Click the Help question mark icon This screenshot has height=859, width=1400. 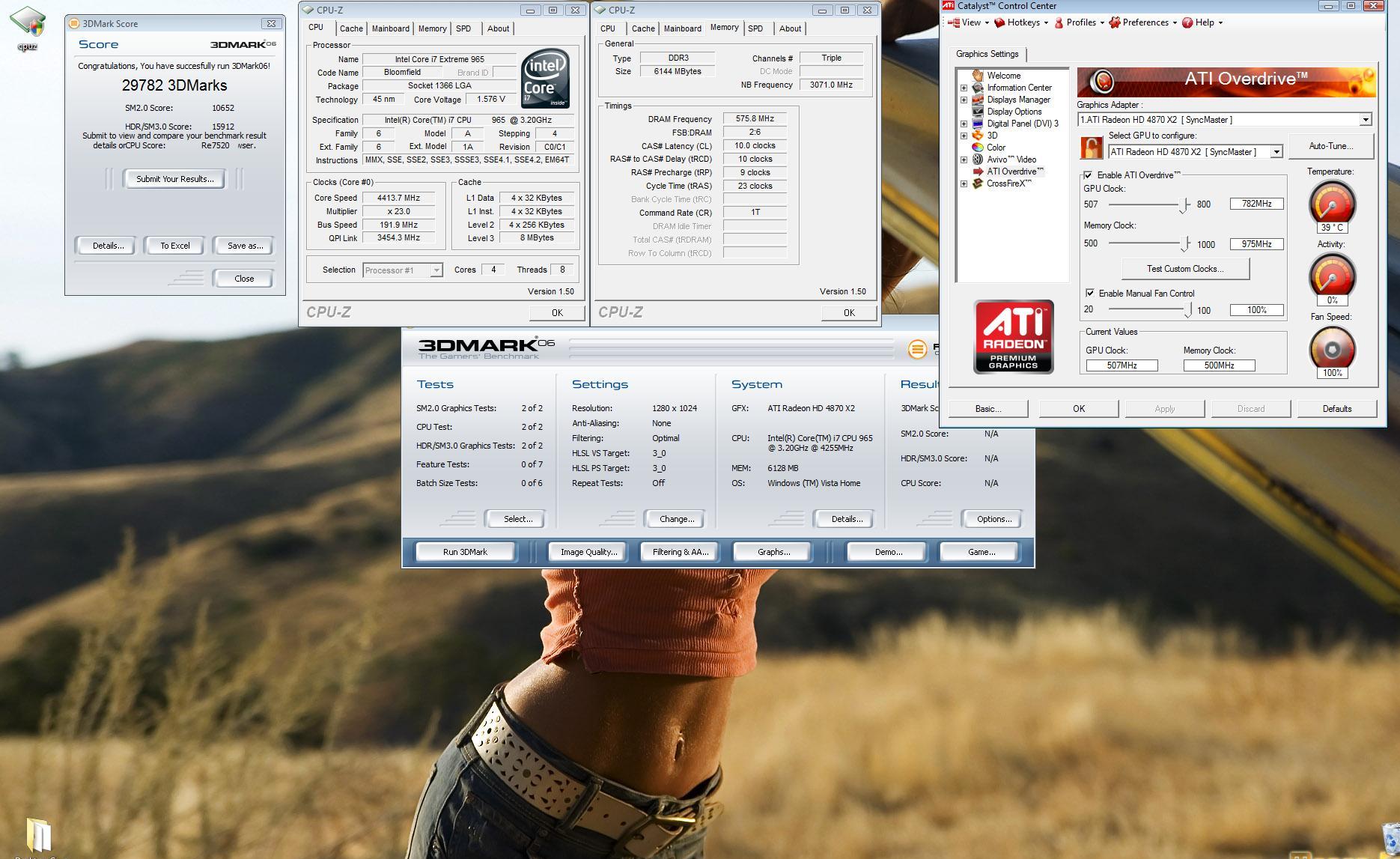pyautogui.click(x=1187, y=22)
